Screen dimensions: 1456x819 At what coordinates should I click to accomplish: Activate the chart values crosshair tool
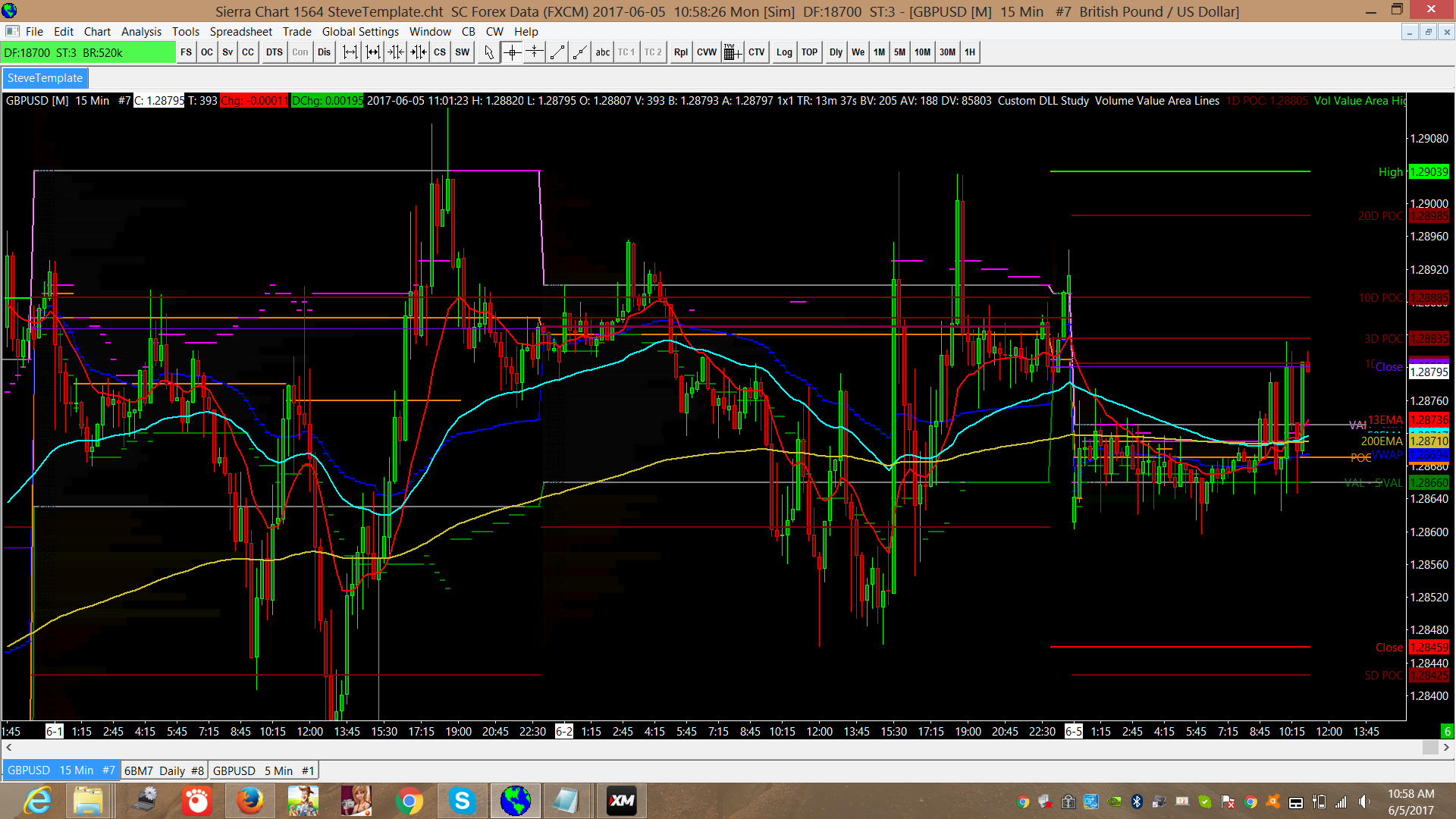tap(512, 52)
